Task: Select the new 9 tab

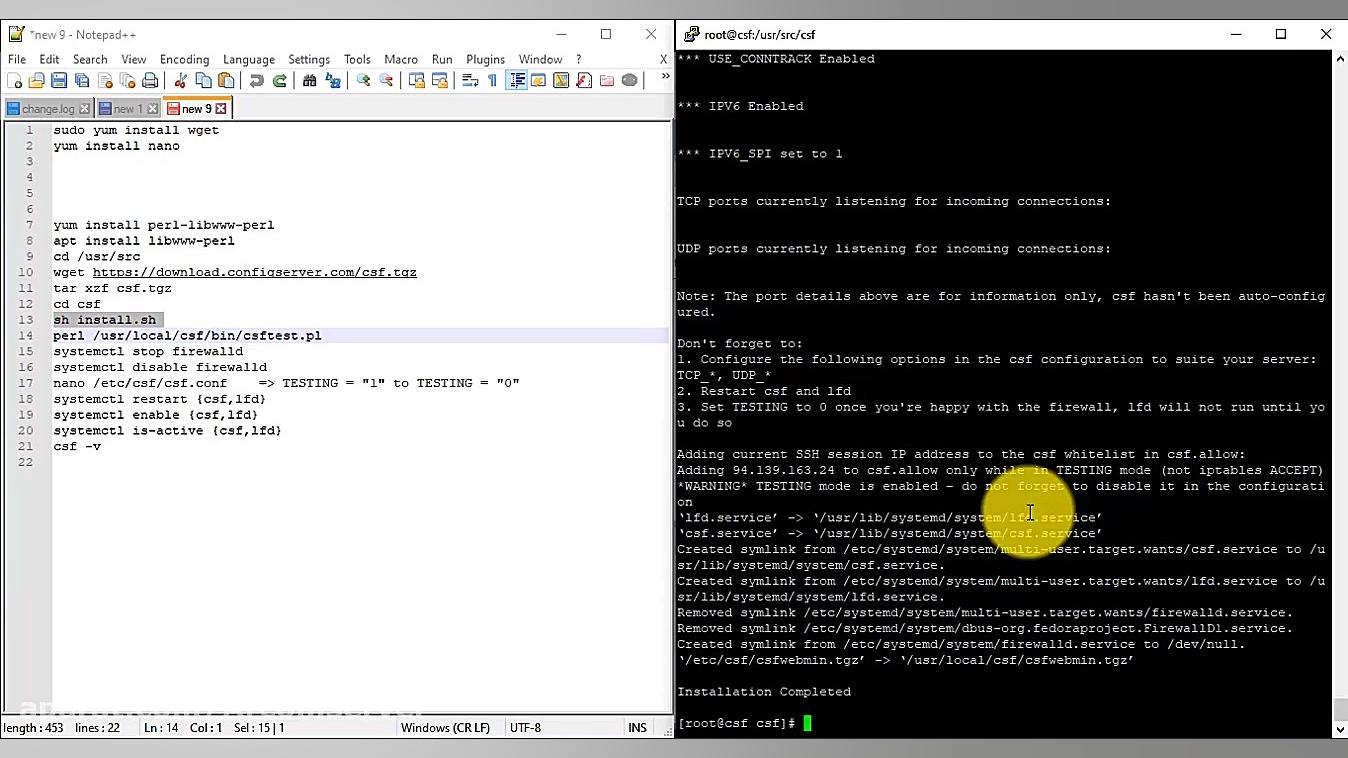Action: click(x=196, y=109)
